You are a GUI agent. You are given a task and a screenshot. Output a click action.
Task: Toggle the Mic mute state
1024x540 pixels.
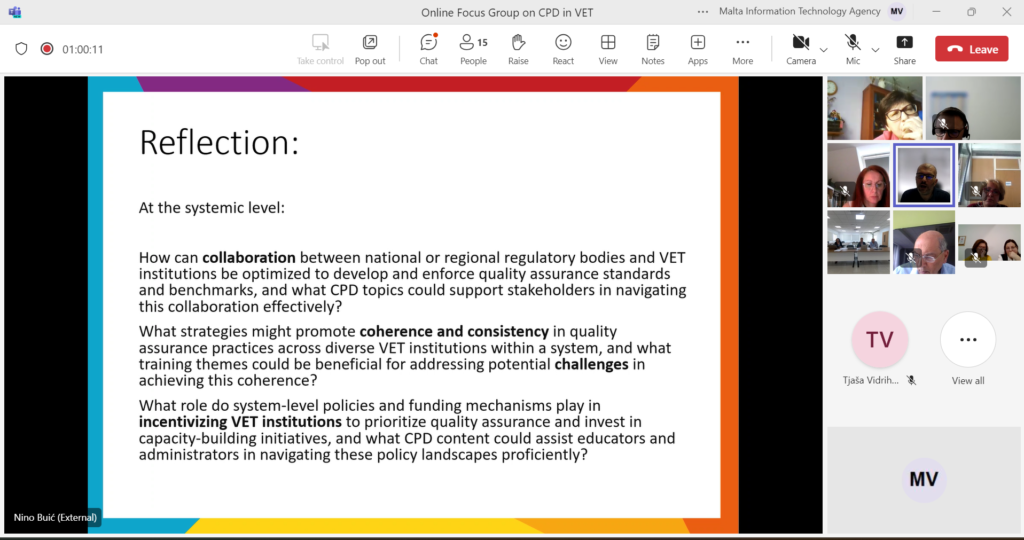click(x=852, y=48)
